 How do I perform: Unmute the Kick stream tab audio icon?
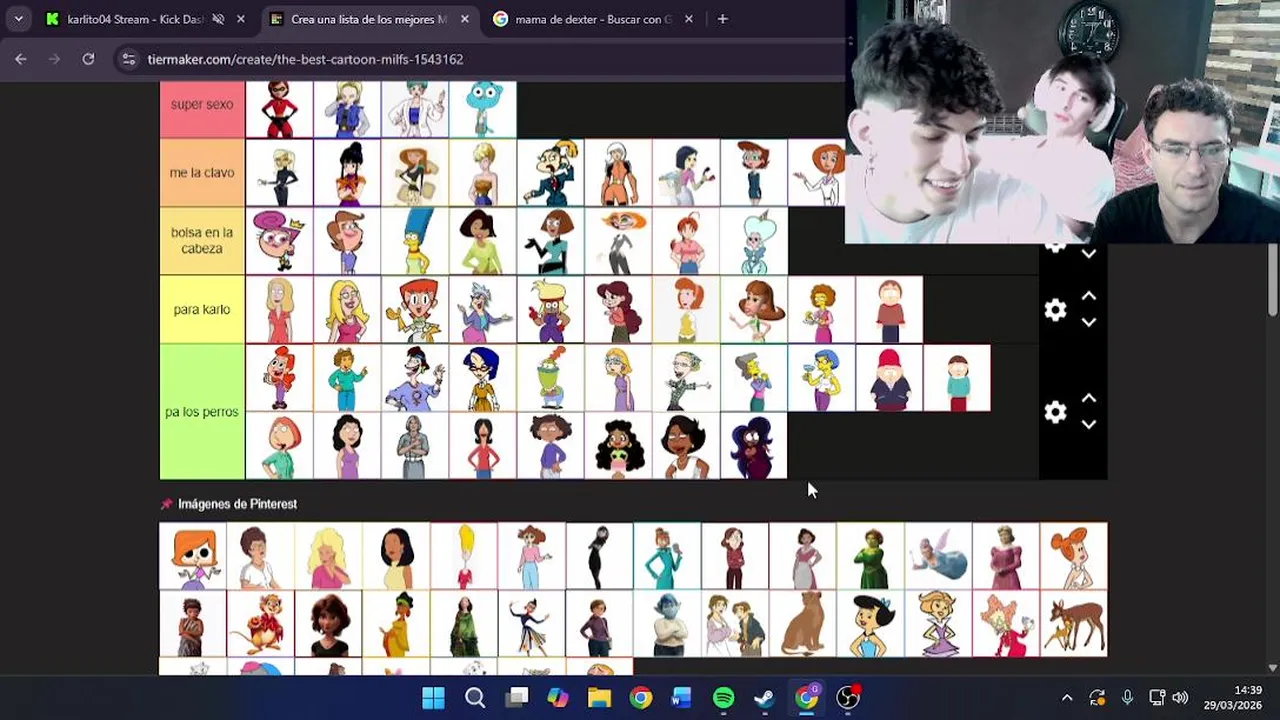pos(218,19)
